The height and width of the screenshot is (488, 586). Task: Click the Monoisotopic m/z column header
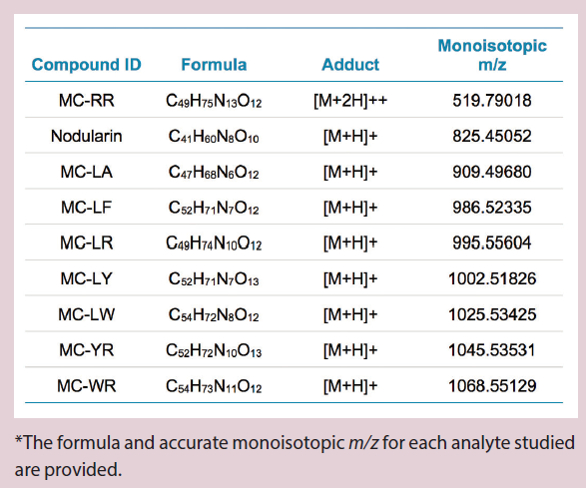[x=492, y=55]
